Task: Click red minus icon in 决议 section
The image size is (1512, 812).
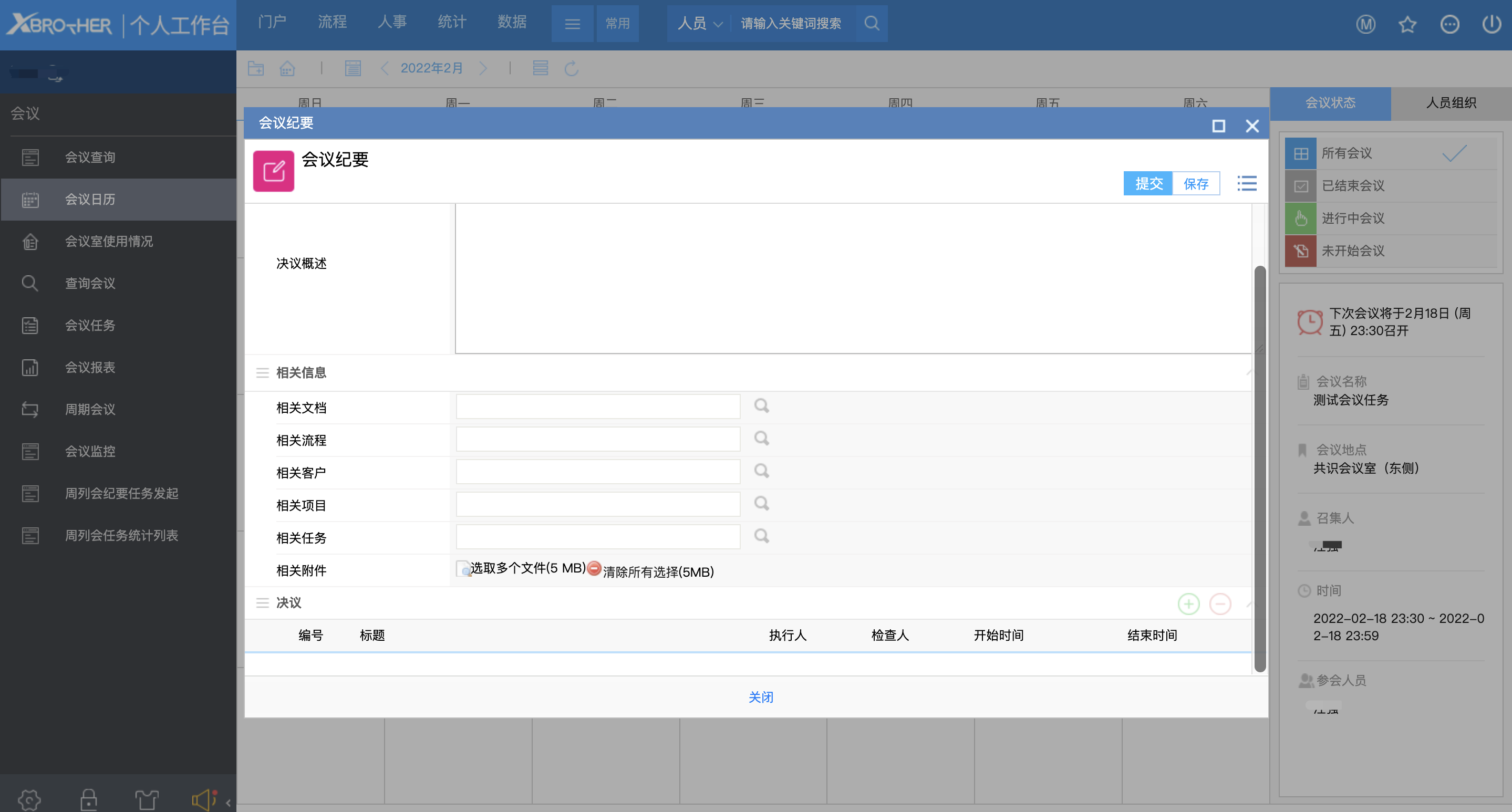Action: click(1220, 603)
